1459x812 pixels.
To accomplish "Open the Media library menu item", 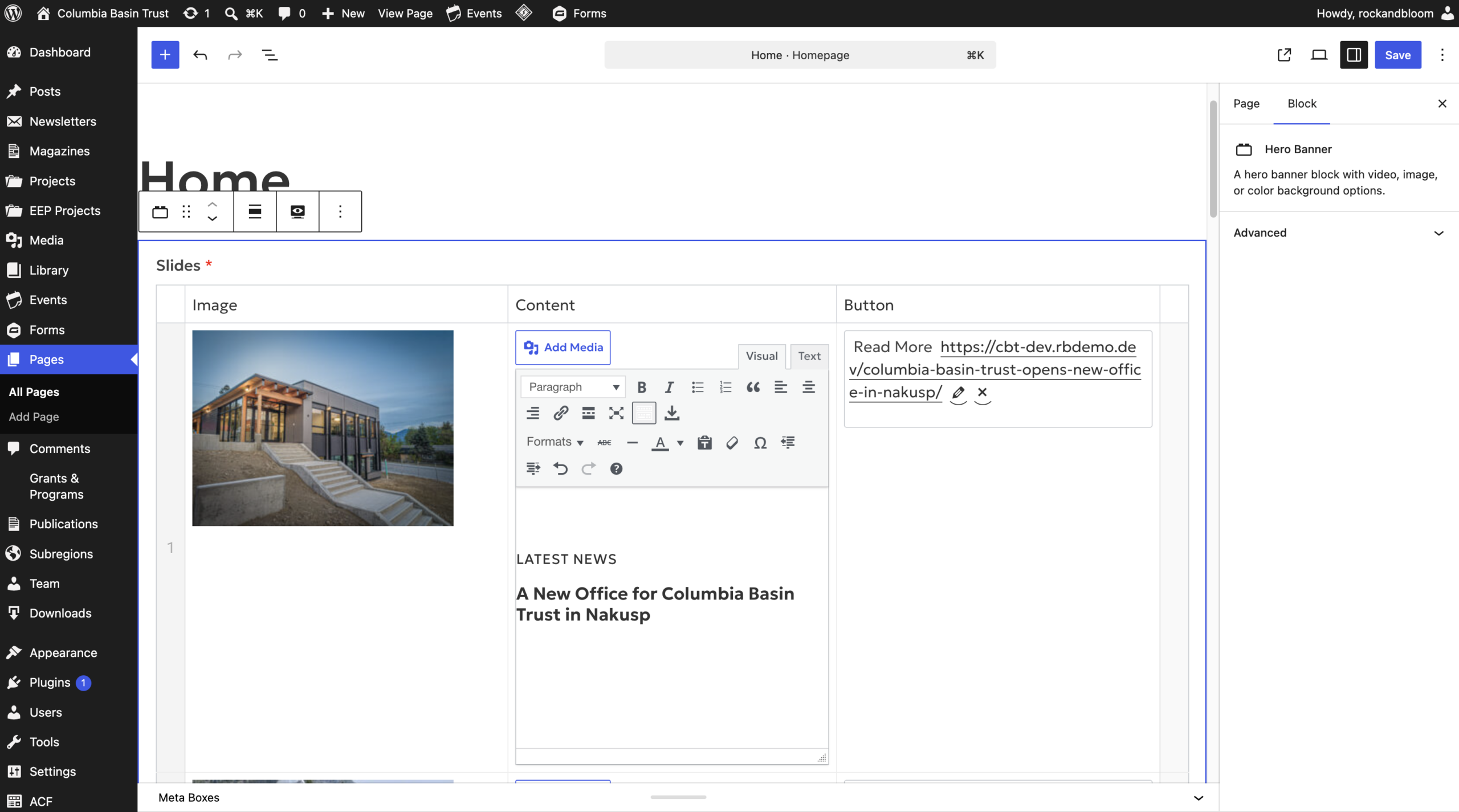I will click(x=69, y=240).
